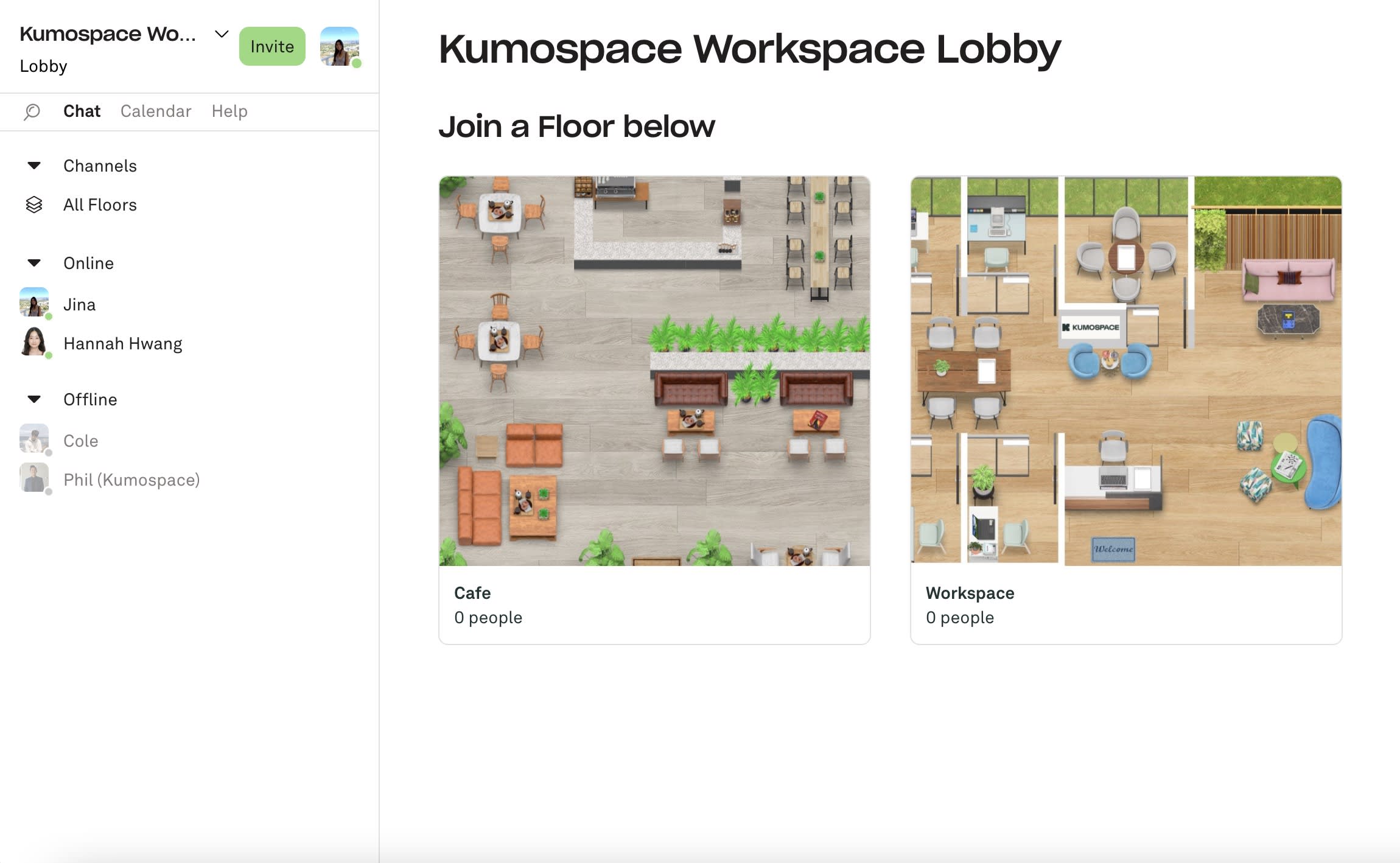Image resolution: width=1400 pixels, height=863 pixels.
Task: Join the Cafe floor thumbnail
Action: [x=654, y=371]
